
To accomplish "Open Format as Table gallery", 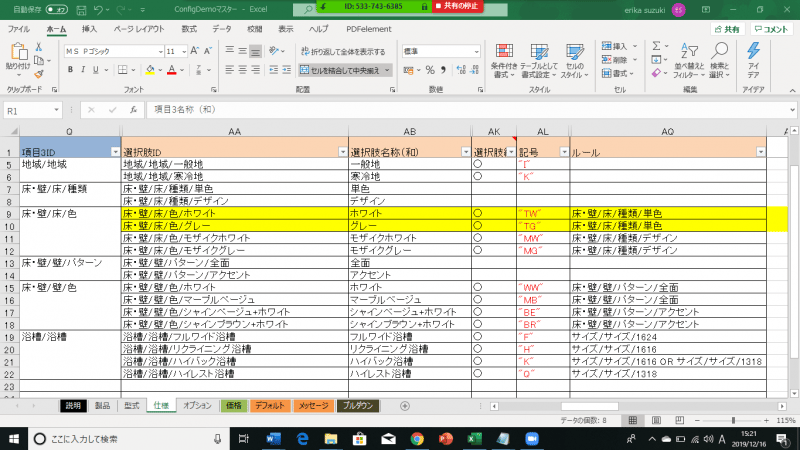I will (x=539, y=61).
